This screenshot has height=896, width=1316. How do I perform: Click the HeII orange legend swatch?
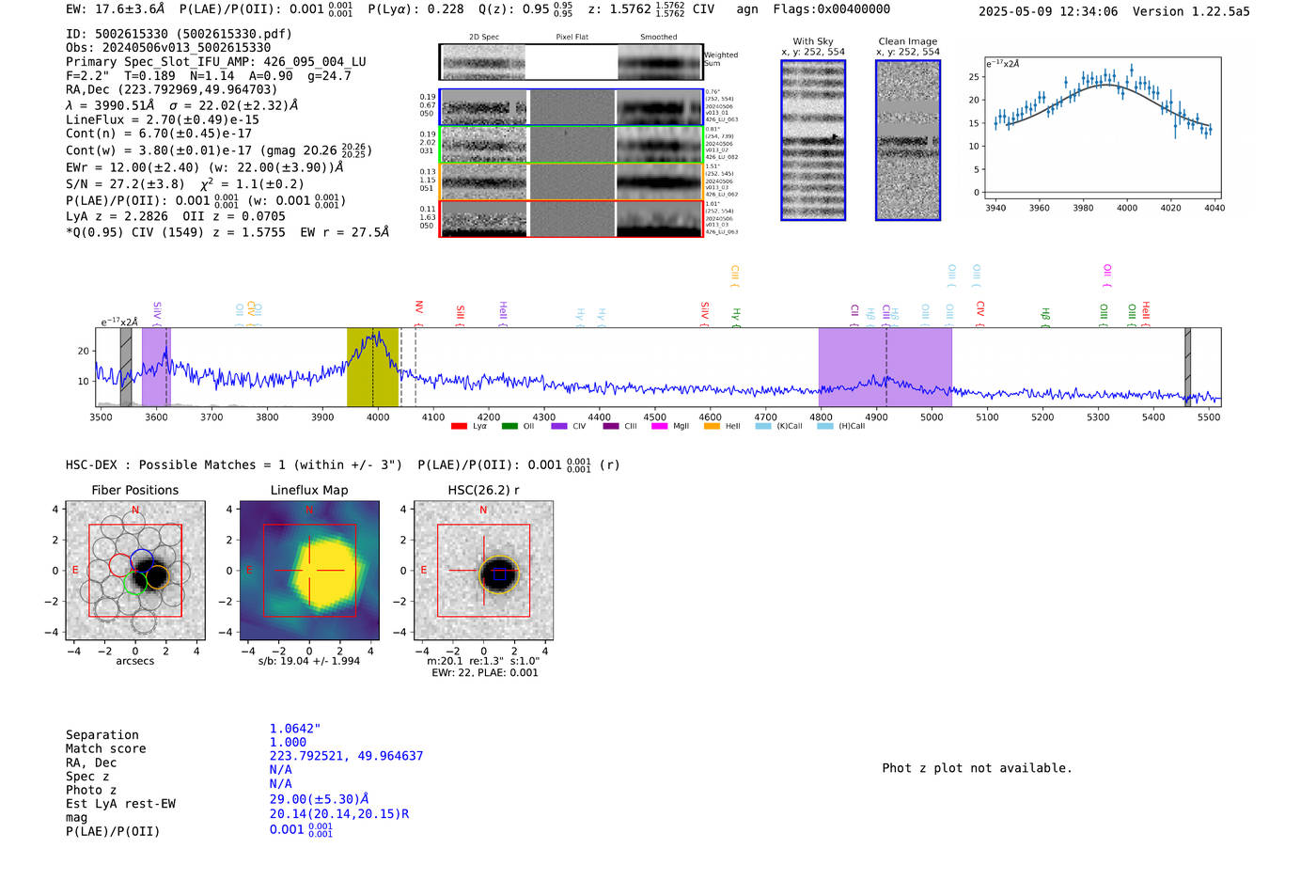point(712,426)
